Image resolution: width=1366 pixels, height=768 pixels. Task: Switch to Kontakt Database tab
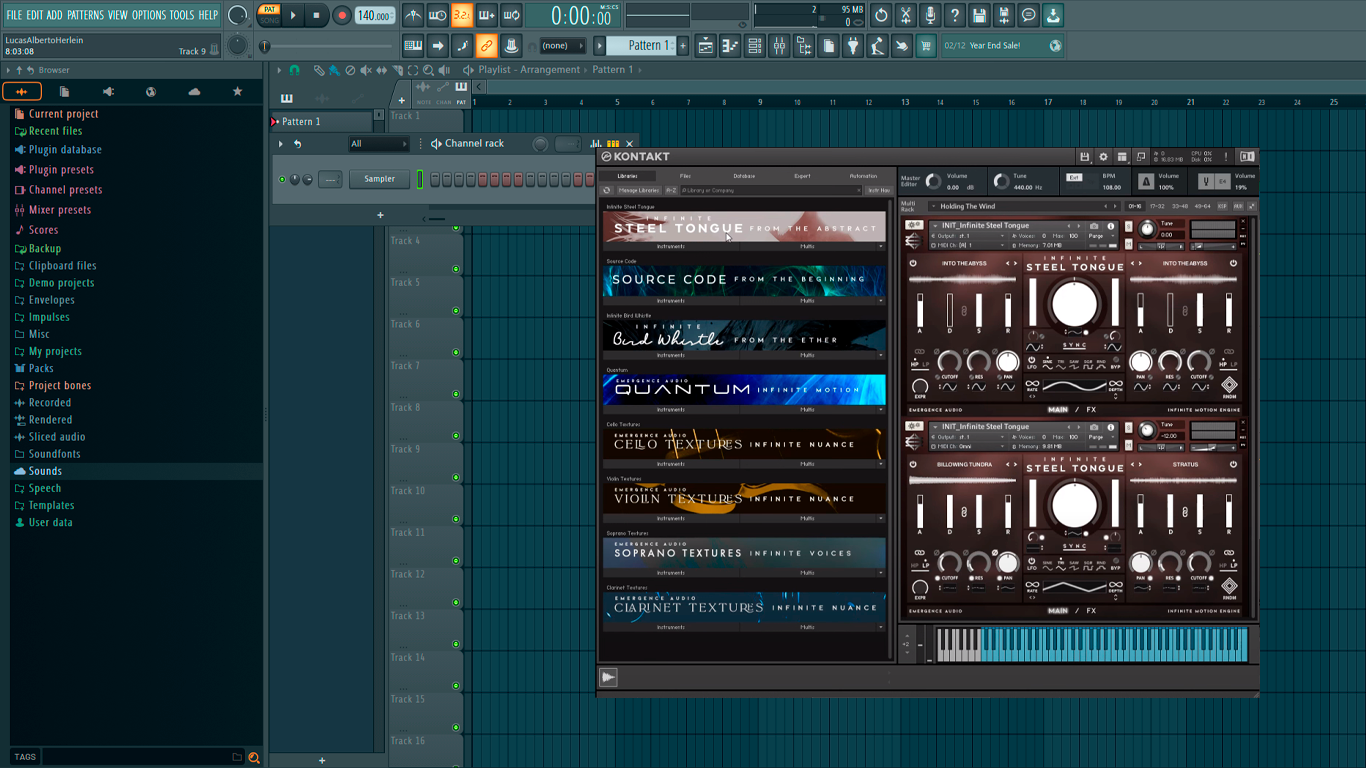(744, 176)
